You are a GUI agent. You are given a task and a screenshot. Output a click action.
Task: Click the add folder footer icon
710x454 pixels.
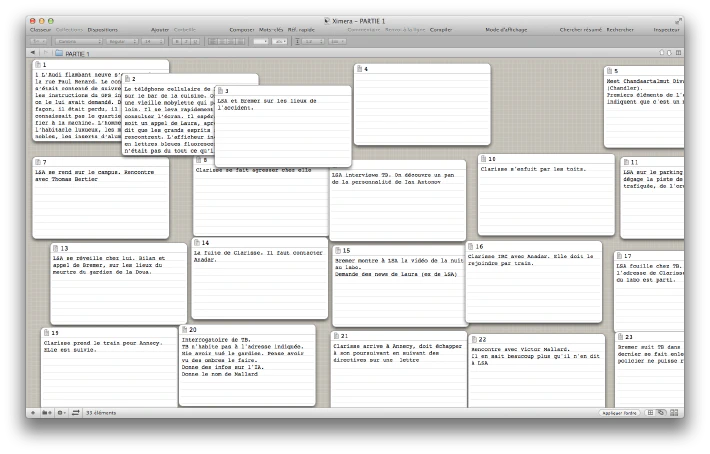47,412
